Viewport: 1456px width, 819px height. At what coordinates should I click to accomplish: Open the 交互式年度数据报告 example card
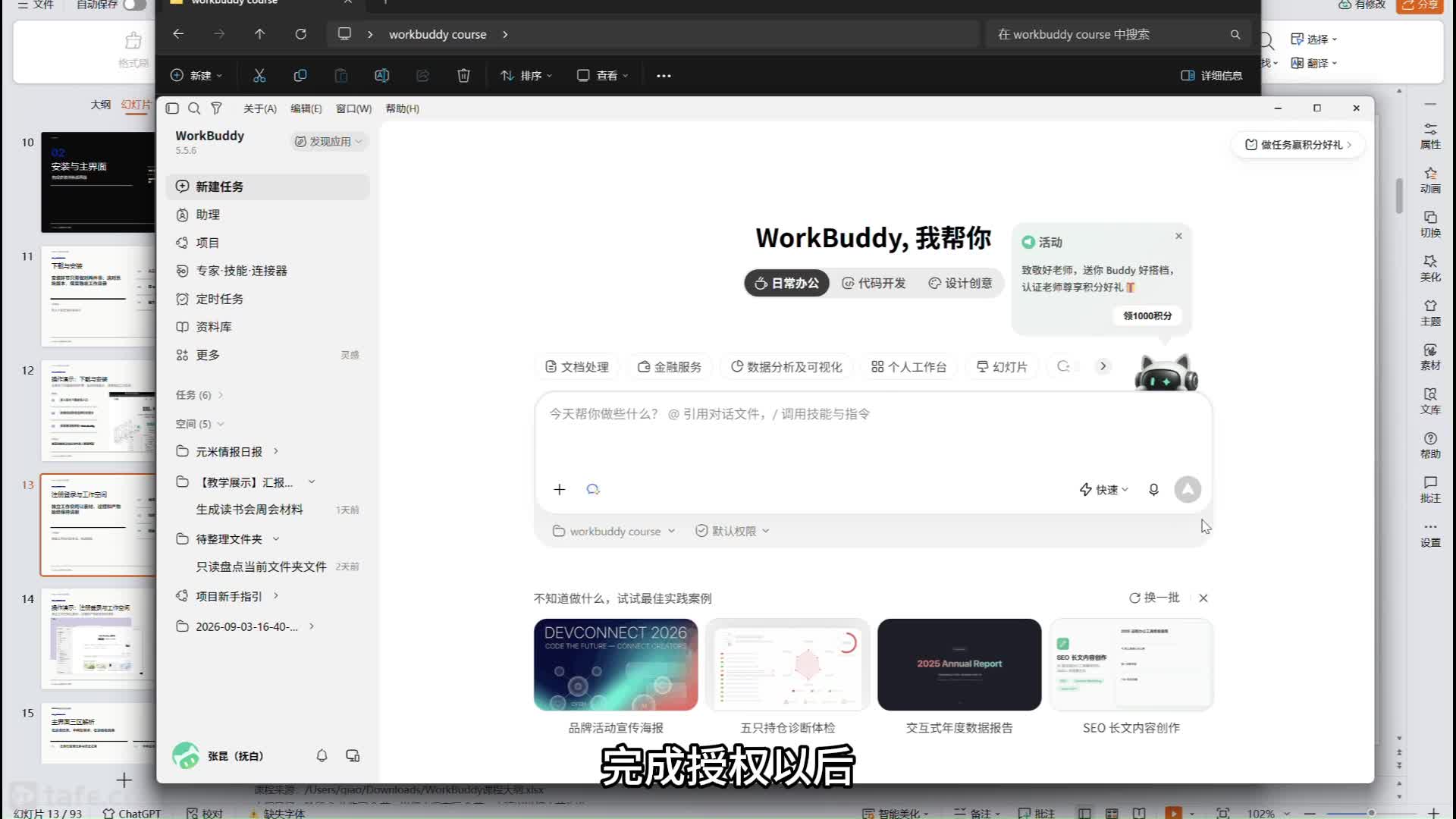point(959,676)
